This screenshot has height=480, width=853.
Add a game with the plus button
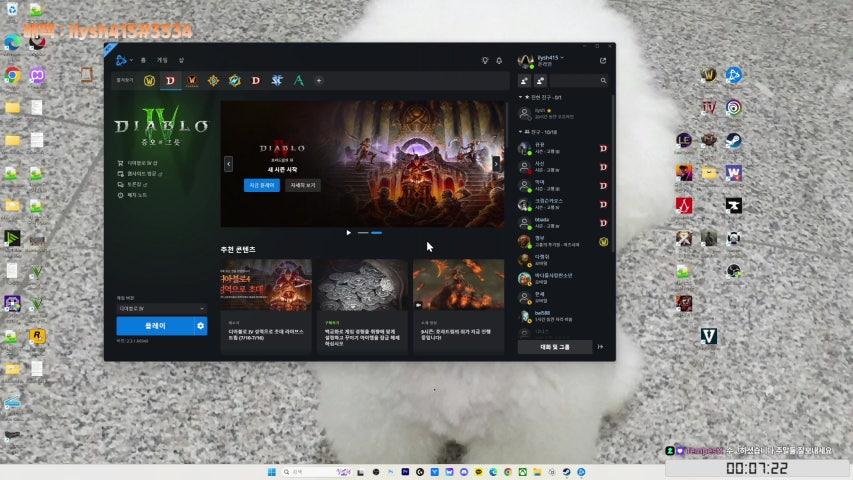click(x=319, y=81)
